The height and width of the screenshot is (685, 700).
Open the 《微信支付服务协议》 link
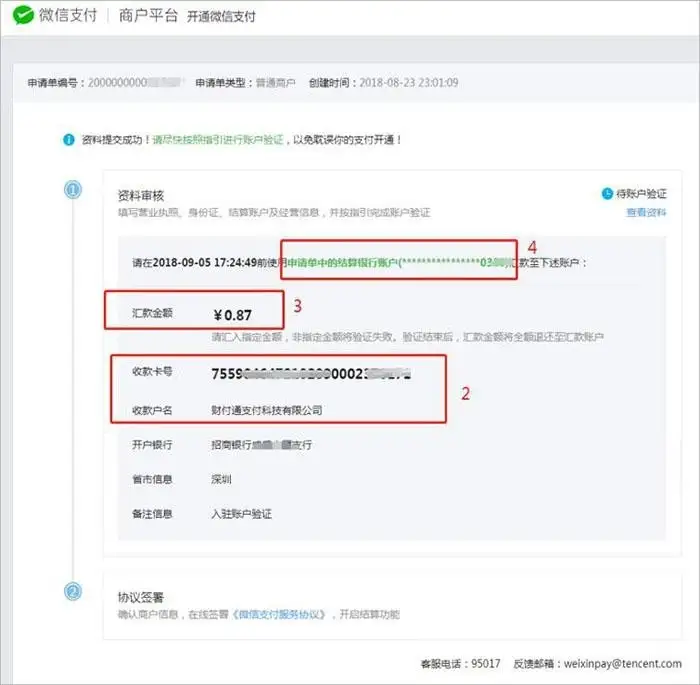[279, 614]
